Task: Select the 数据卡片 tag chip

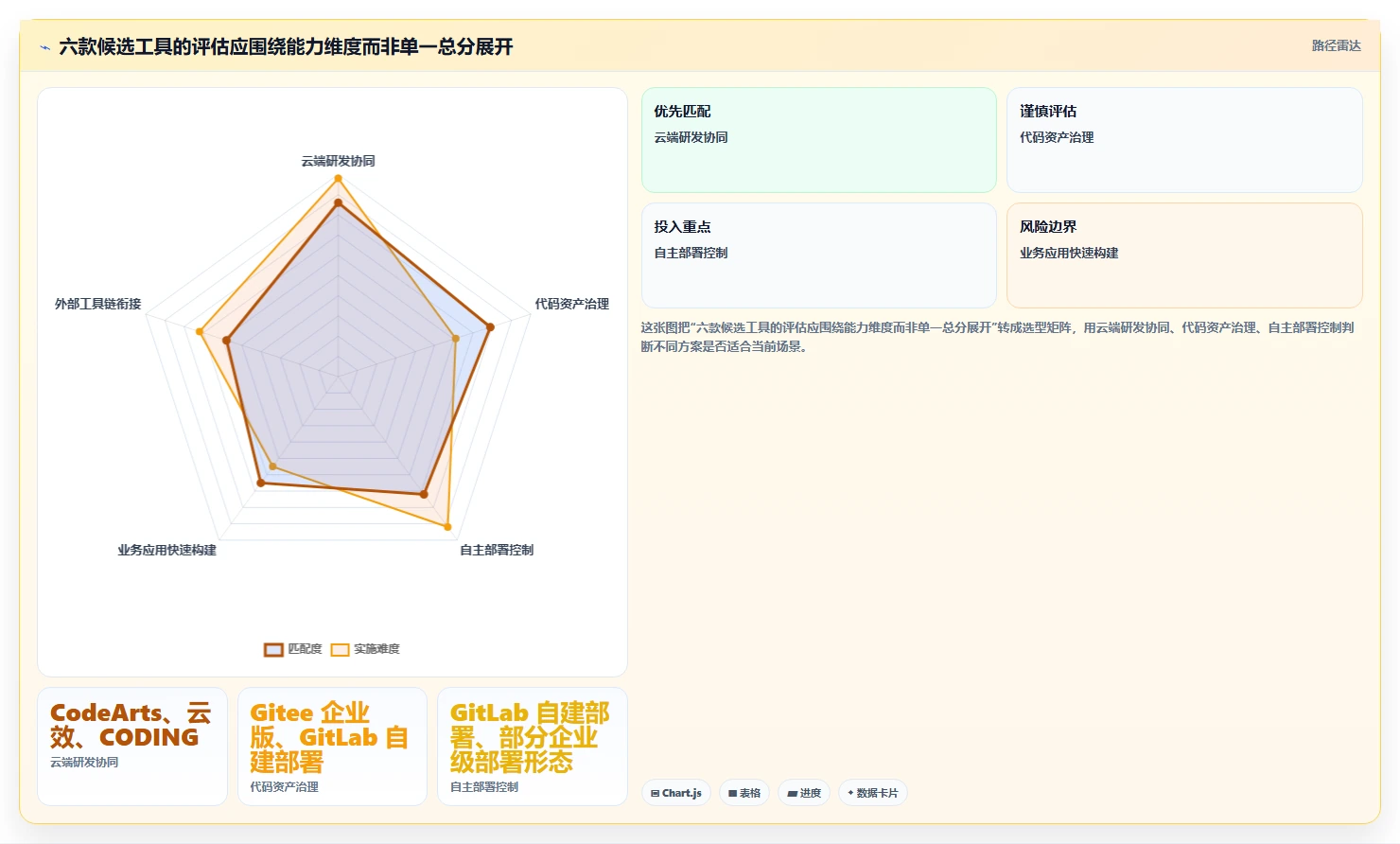Action: 872,793
